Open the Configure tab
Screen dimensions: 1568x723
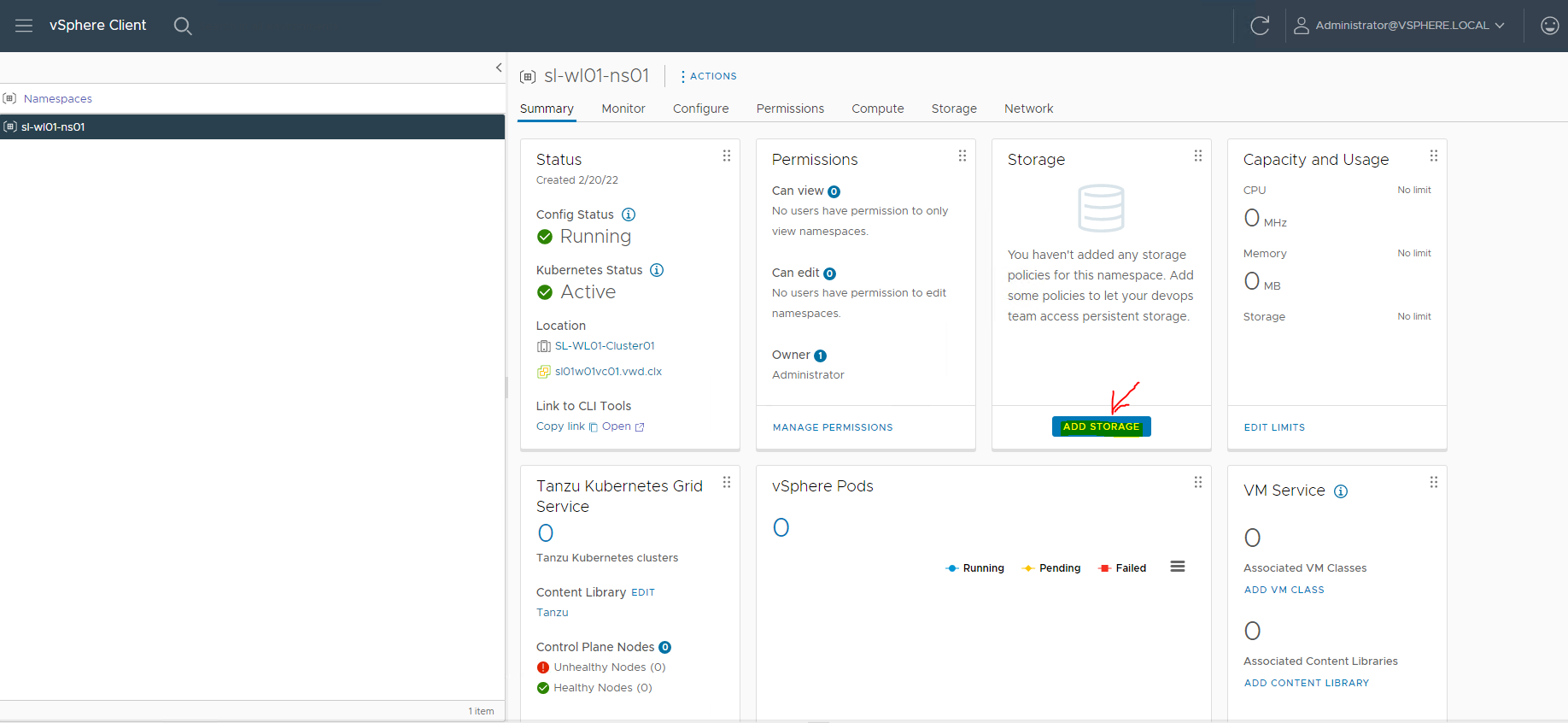(x=701, y=109)
